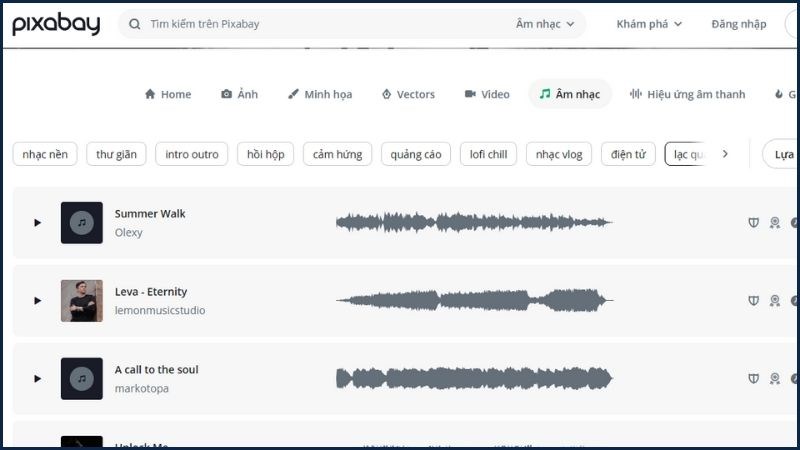Open the Âm nhạc search category dropdown
800x450 pixels.
pos(545,24)
